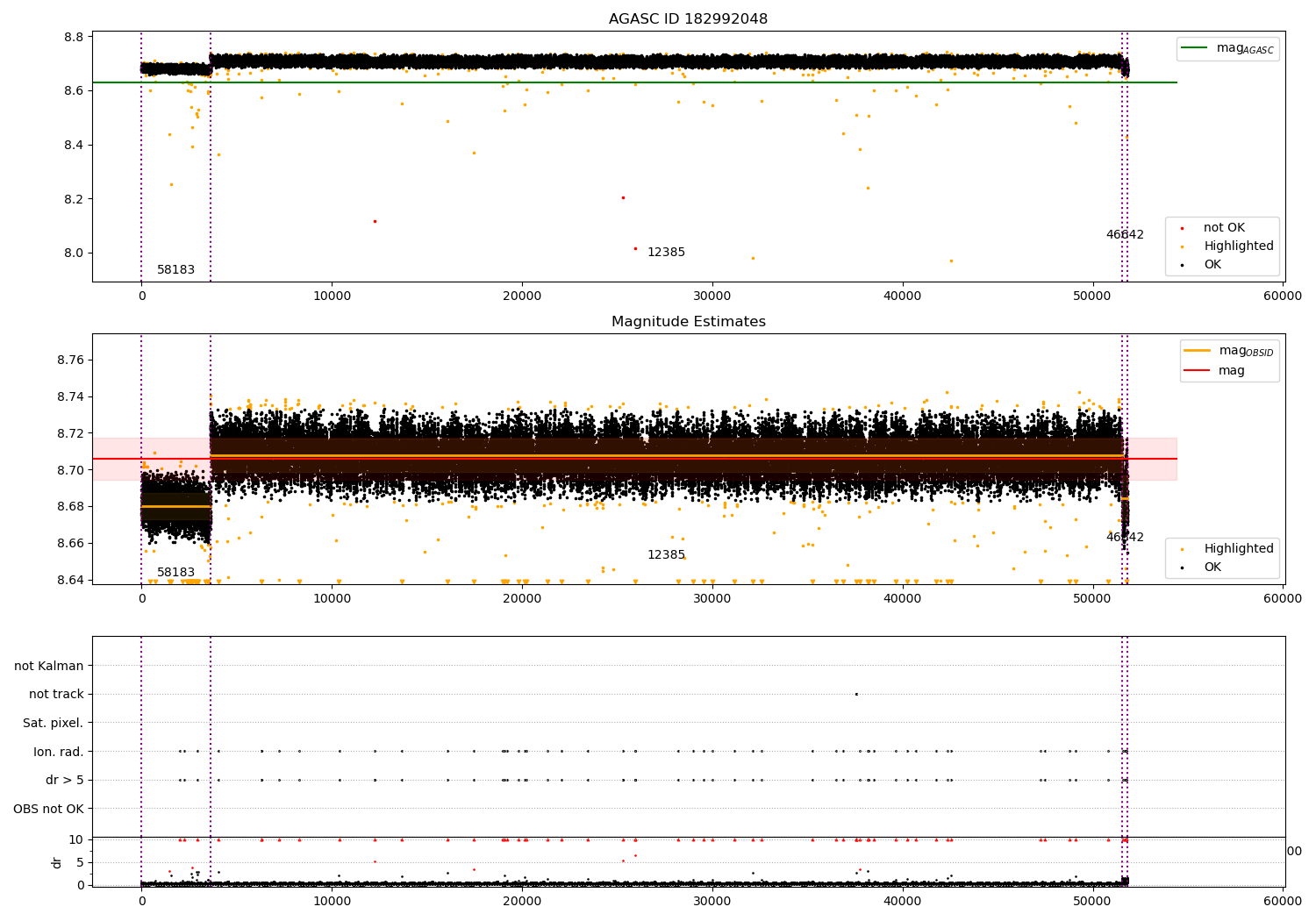Screen dimensions: 1316x921
Task: Click the 20000 x-tick under Magnitude Estimates plot
Action: 522,599
